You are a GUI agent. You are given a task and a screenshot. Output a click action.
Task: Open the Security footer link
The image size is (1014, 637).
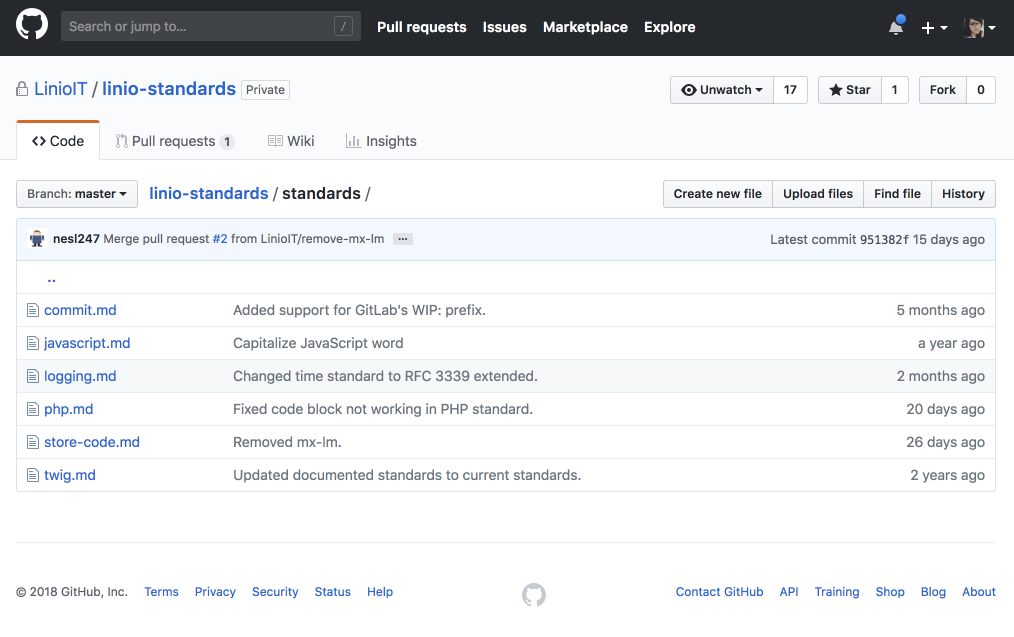[x=275, y=592]
